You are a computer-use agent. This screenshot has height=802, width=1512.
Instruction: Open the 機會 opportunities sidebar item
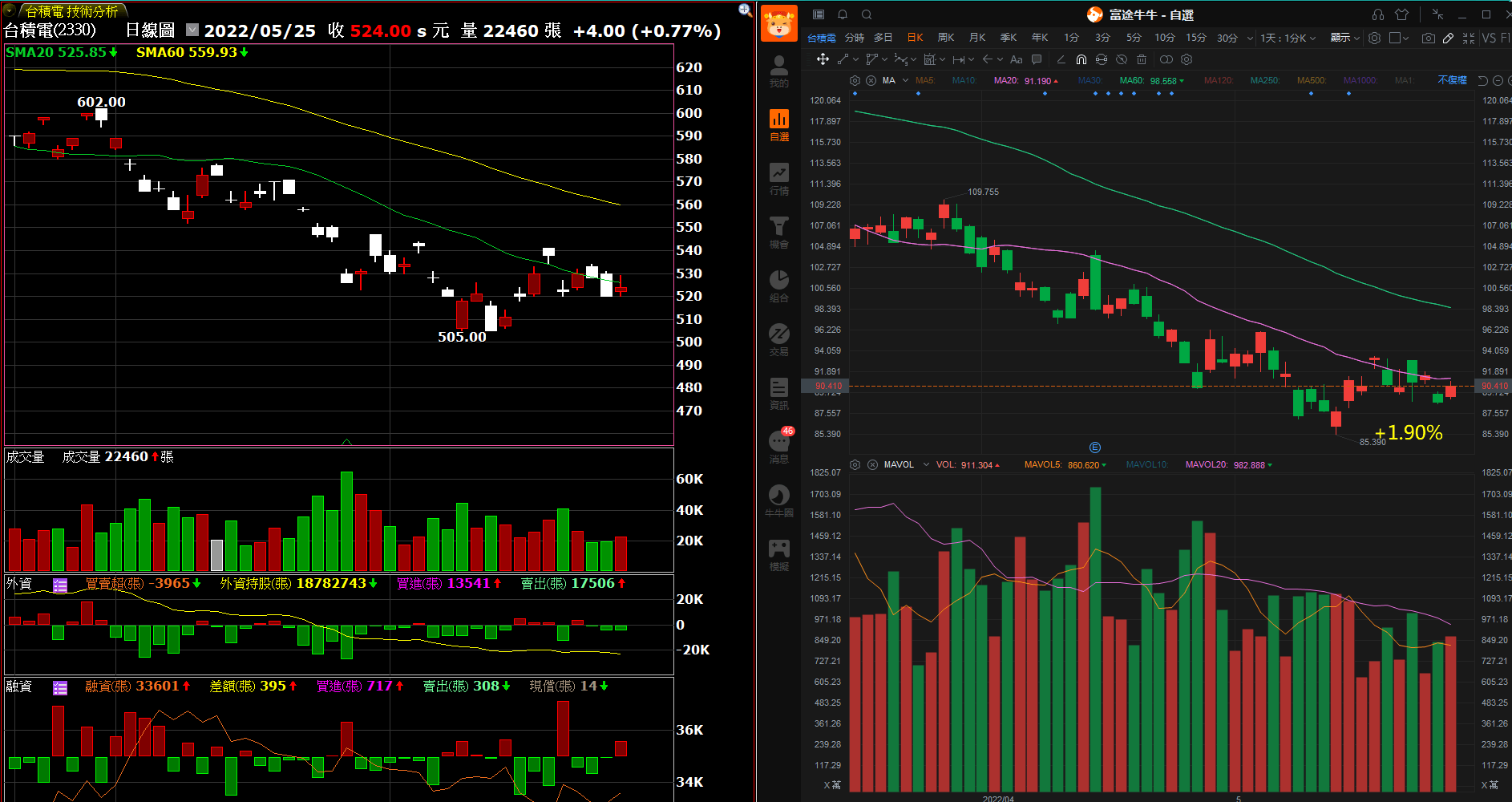(778, 233)
